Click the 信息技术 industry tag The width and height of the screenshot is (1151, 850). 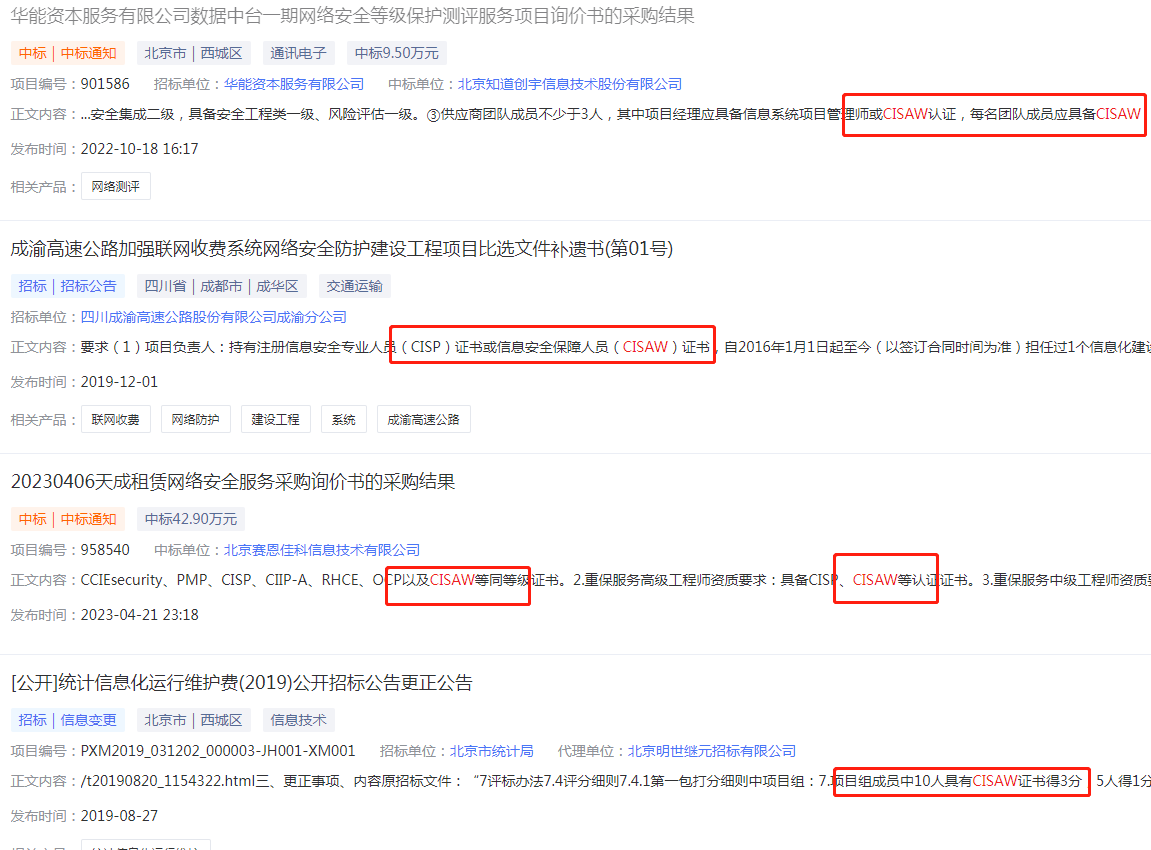coord(298,720)
